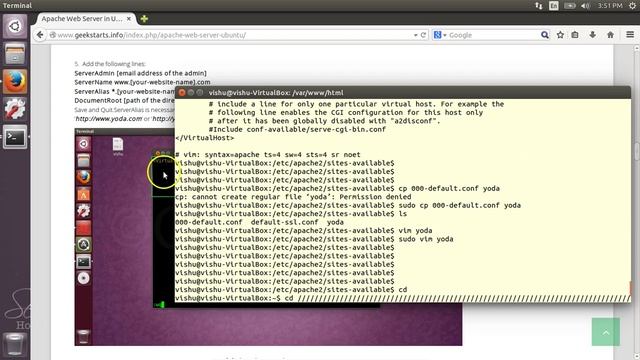This screenshot has width=640, height=360.
Task: Go to Firefox home page icon
Action: point(611,35)
